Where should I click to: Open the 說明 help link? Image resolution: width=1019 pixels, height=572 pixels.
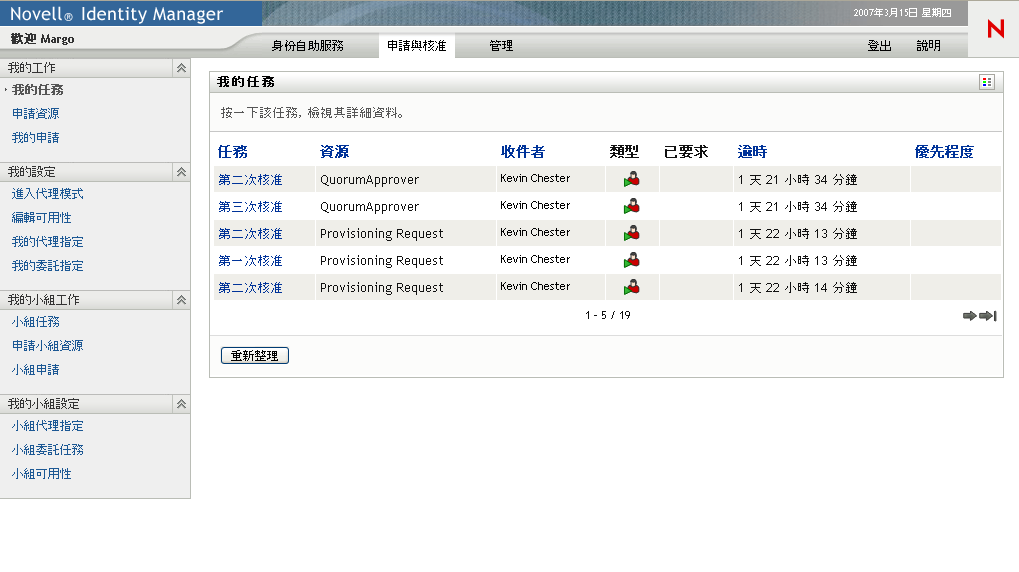coord(929,46)
